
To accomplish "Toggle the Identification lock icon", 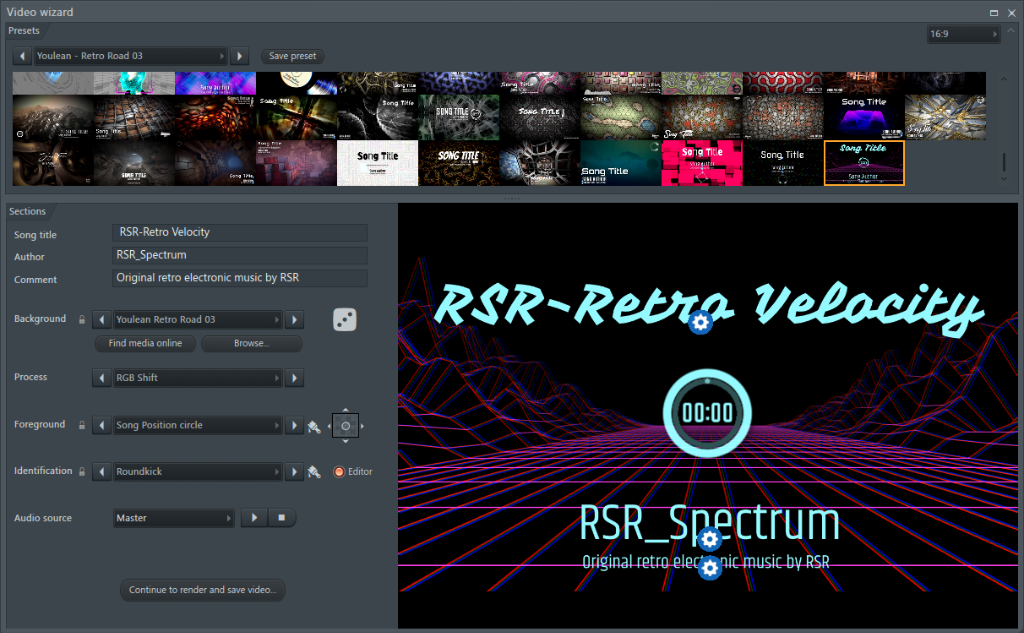I will coord(82,471).
